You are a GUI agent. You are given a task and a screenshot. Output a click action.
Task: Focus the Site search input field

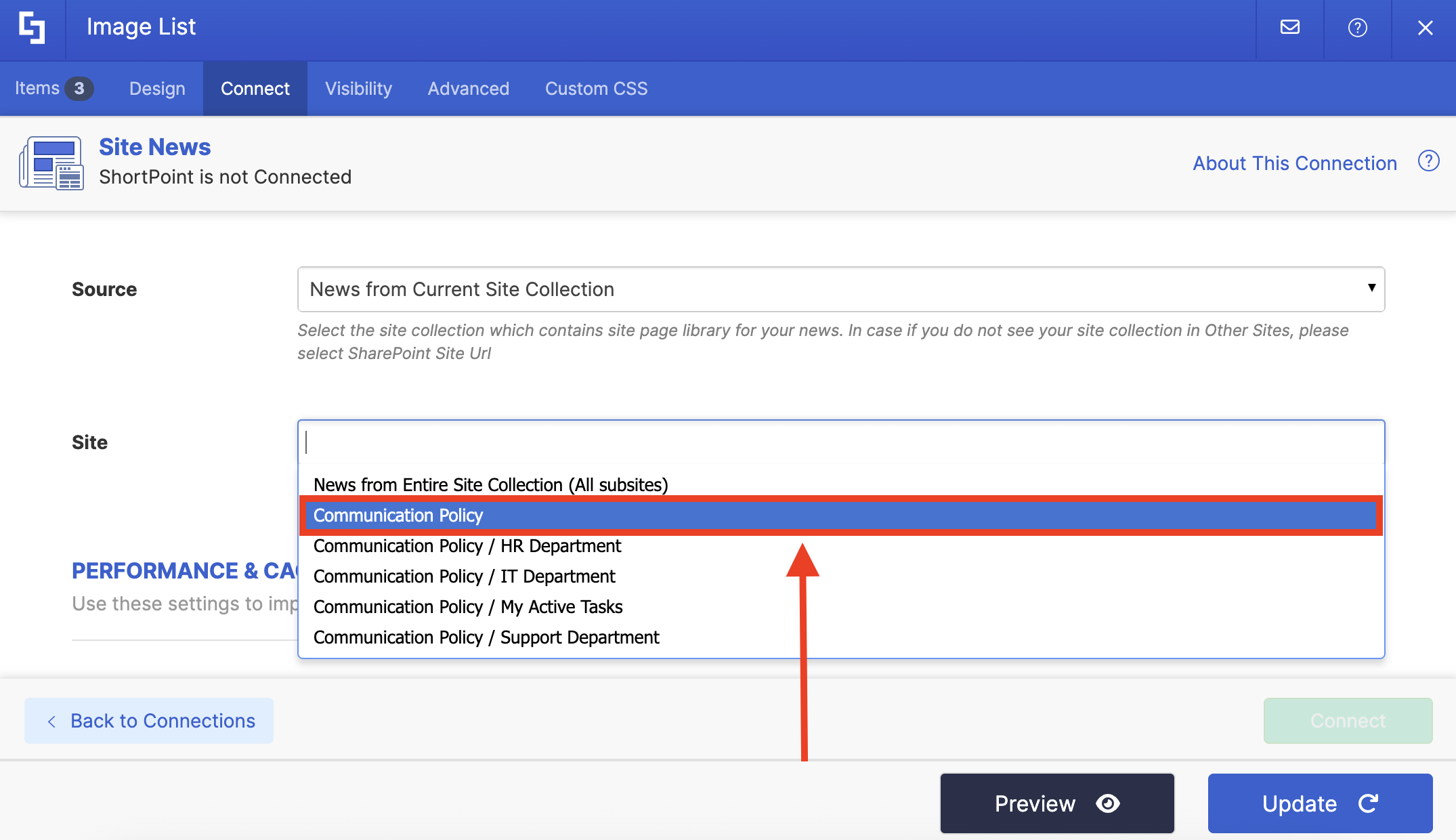pyautogui.click(x=840, y=442)
